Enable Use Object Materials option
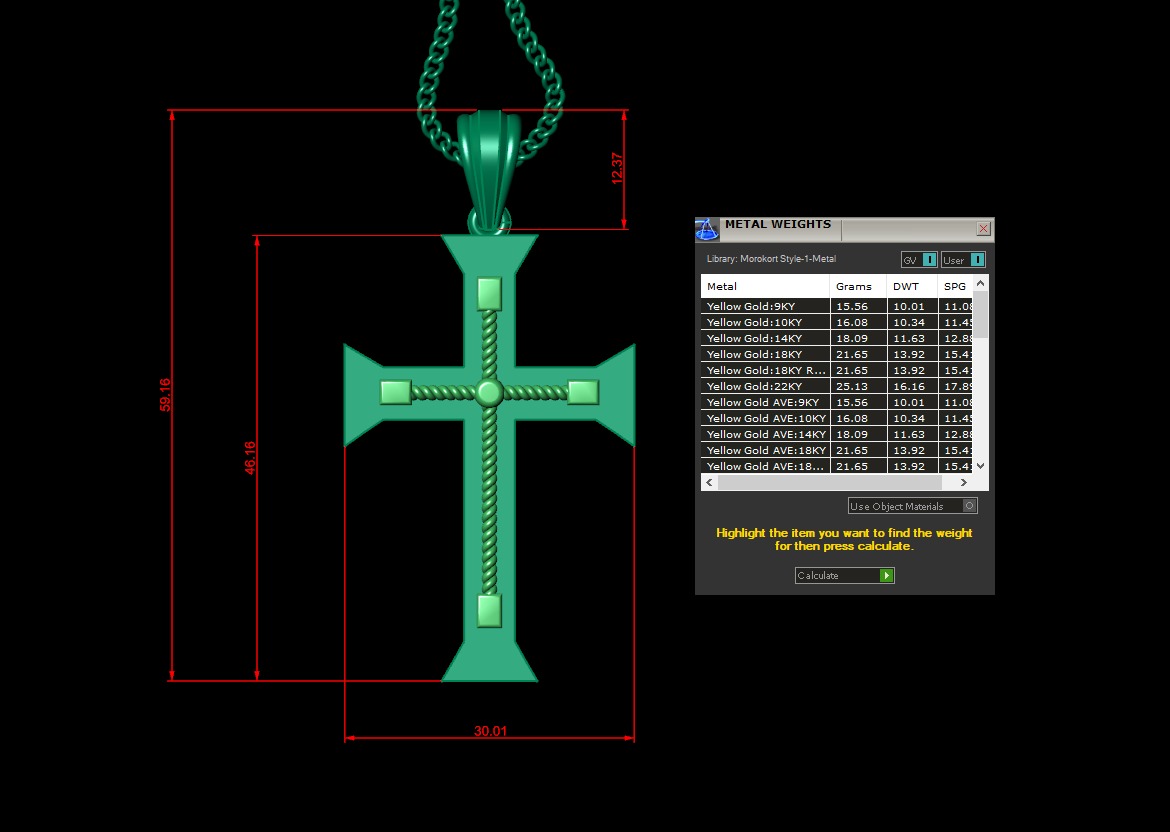The width and height of the screenshot is (1170, 832). 913,506
